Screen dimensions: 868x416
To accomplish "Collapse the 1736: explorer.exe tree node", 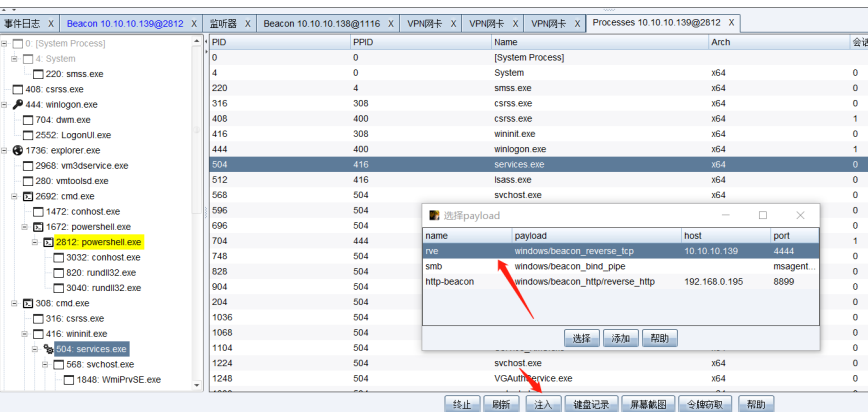I will [5, 150].
